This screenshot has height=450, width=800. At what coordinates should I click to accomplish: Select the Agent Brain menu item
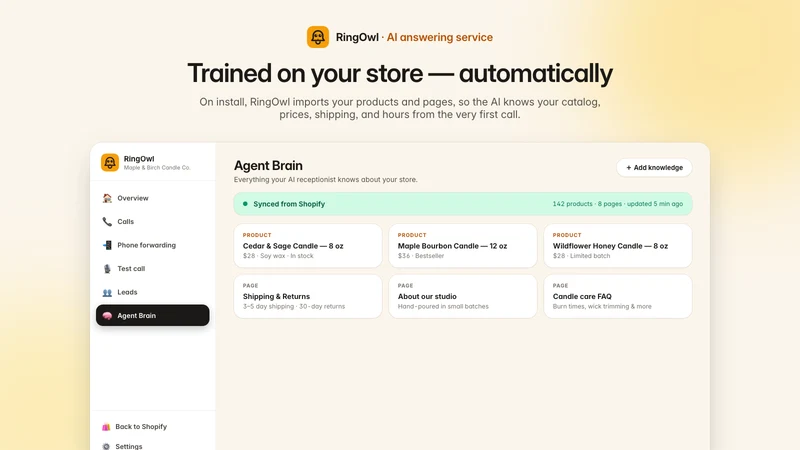[153, 315]
